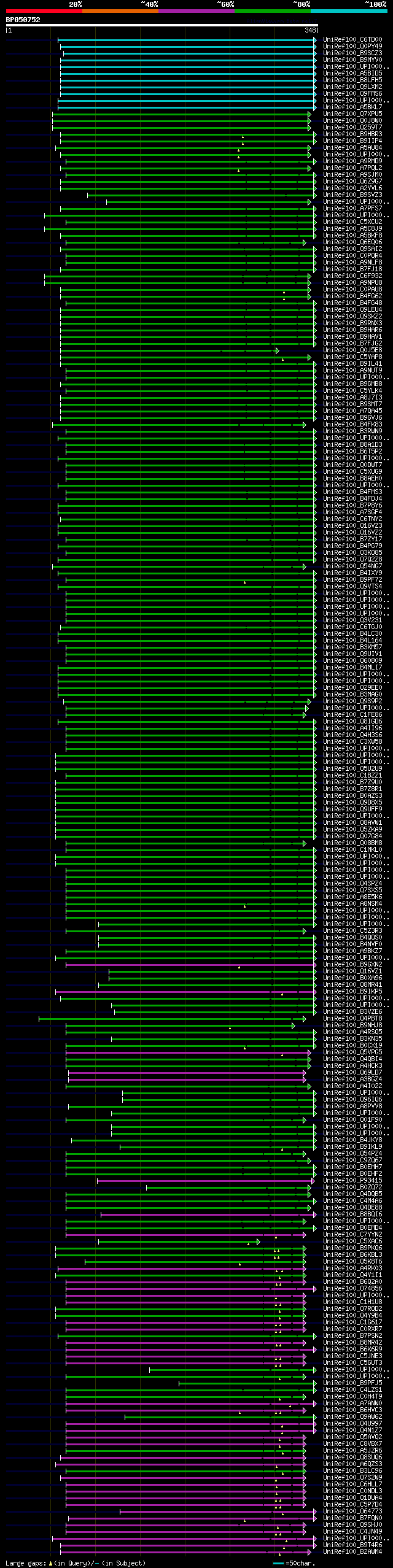This screenshot has width=393, height=1568.
Task: Click the UniRef100_C5Z3R3 label
Action: 352,931
